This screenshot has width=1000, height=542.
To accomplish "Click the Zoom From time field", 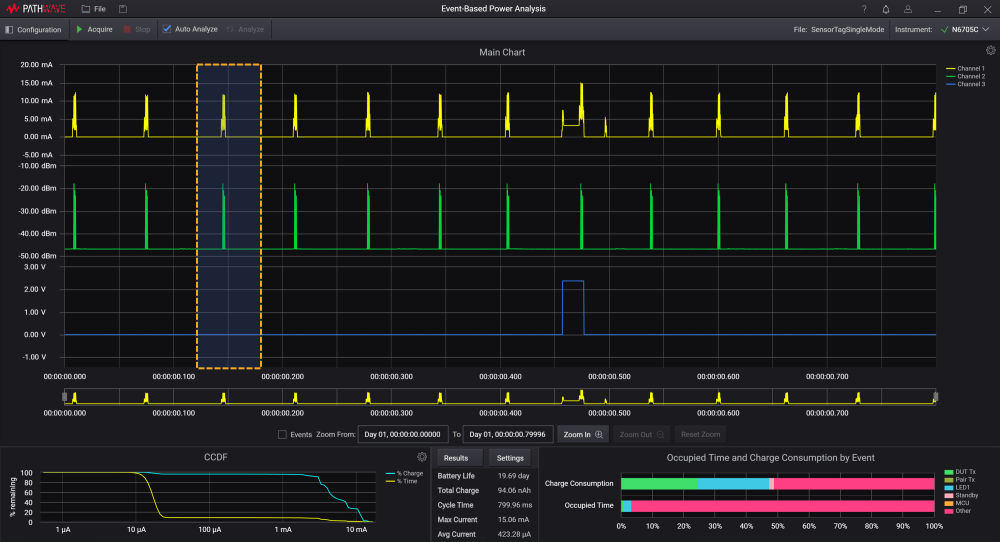I will [400, 435].
